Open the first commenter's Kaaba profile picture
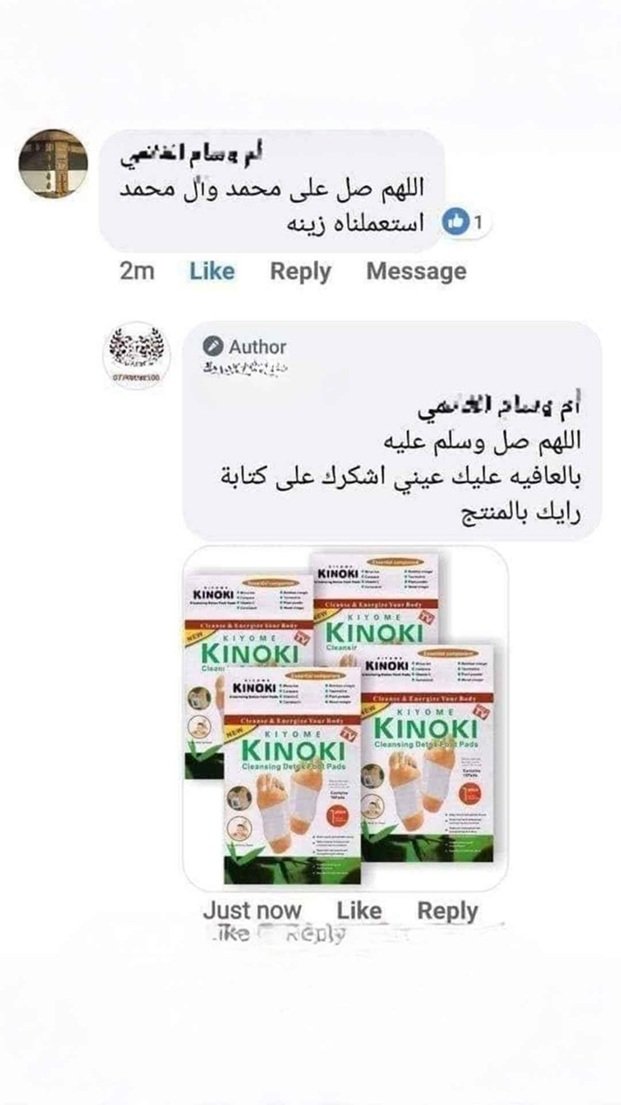The width and height of the screenshot is (621, 1105). click(53, 163)
